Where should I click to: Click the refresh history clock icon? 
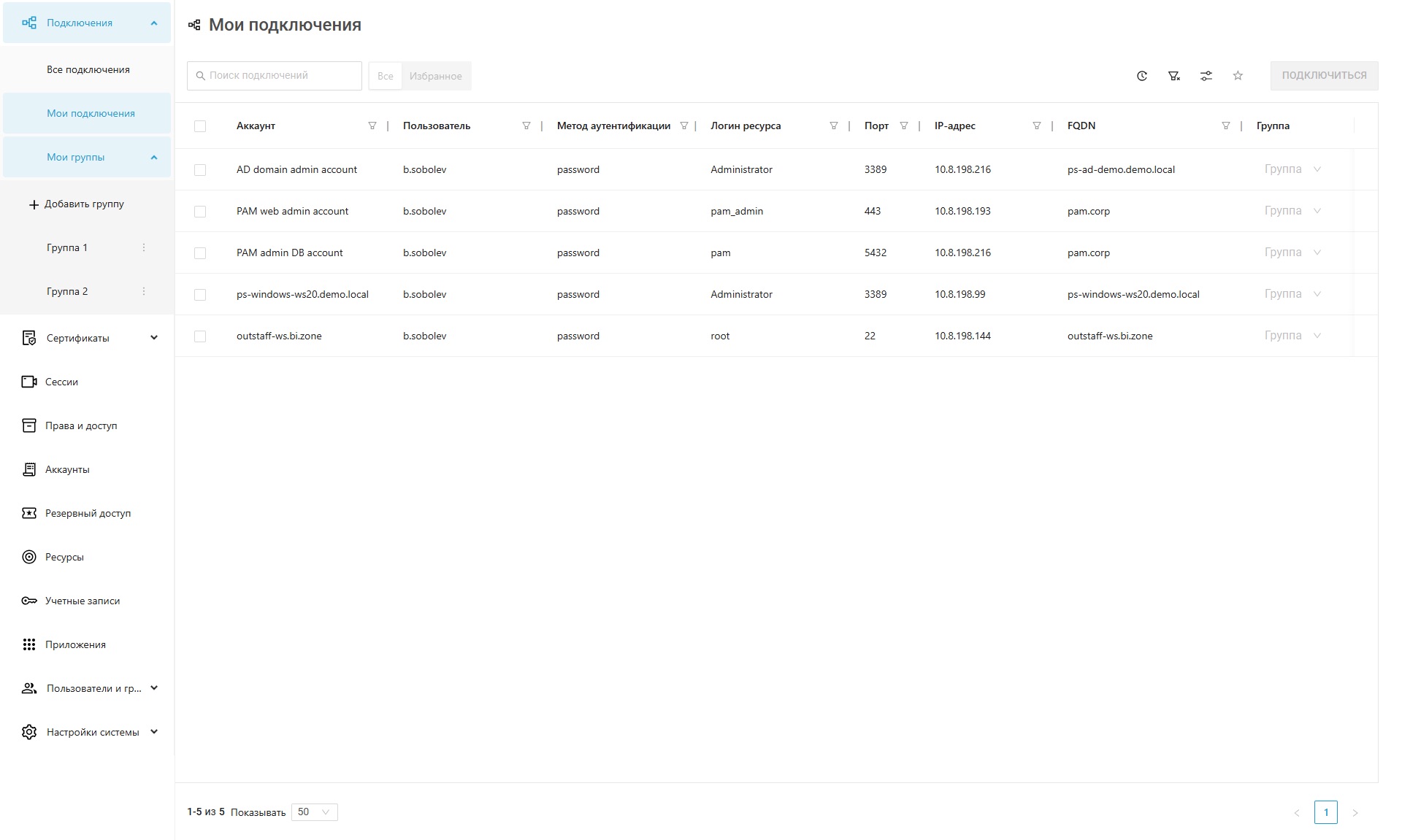pos(1142,76)
